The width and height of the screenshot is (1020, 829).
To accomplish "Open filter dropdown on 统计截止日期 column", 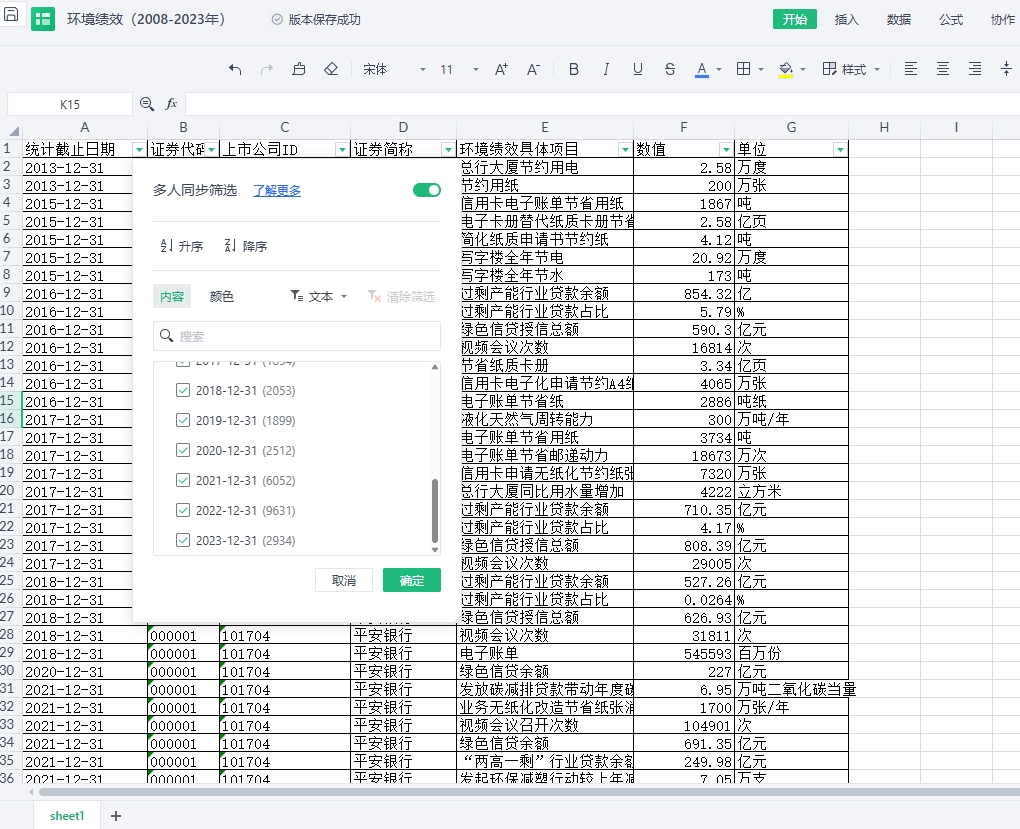I will pyautogui.click(x=139, y=150).
